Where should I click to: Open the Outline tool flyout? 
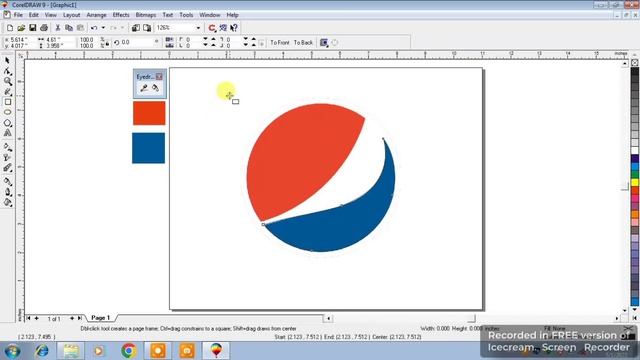click(7, 192)
